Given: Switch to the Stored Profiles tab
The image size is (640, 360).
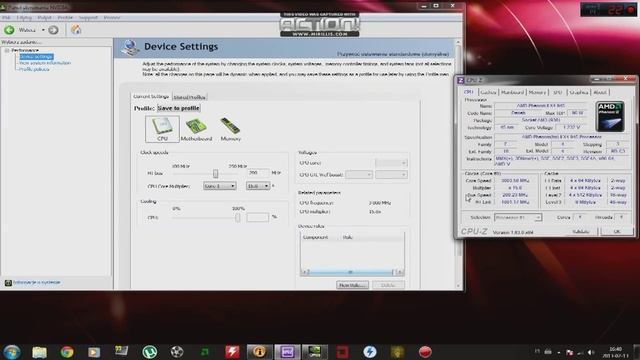Looking at the screenshot, I should [x=189, y=97].
